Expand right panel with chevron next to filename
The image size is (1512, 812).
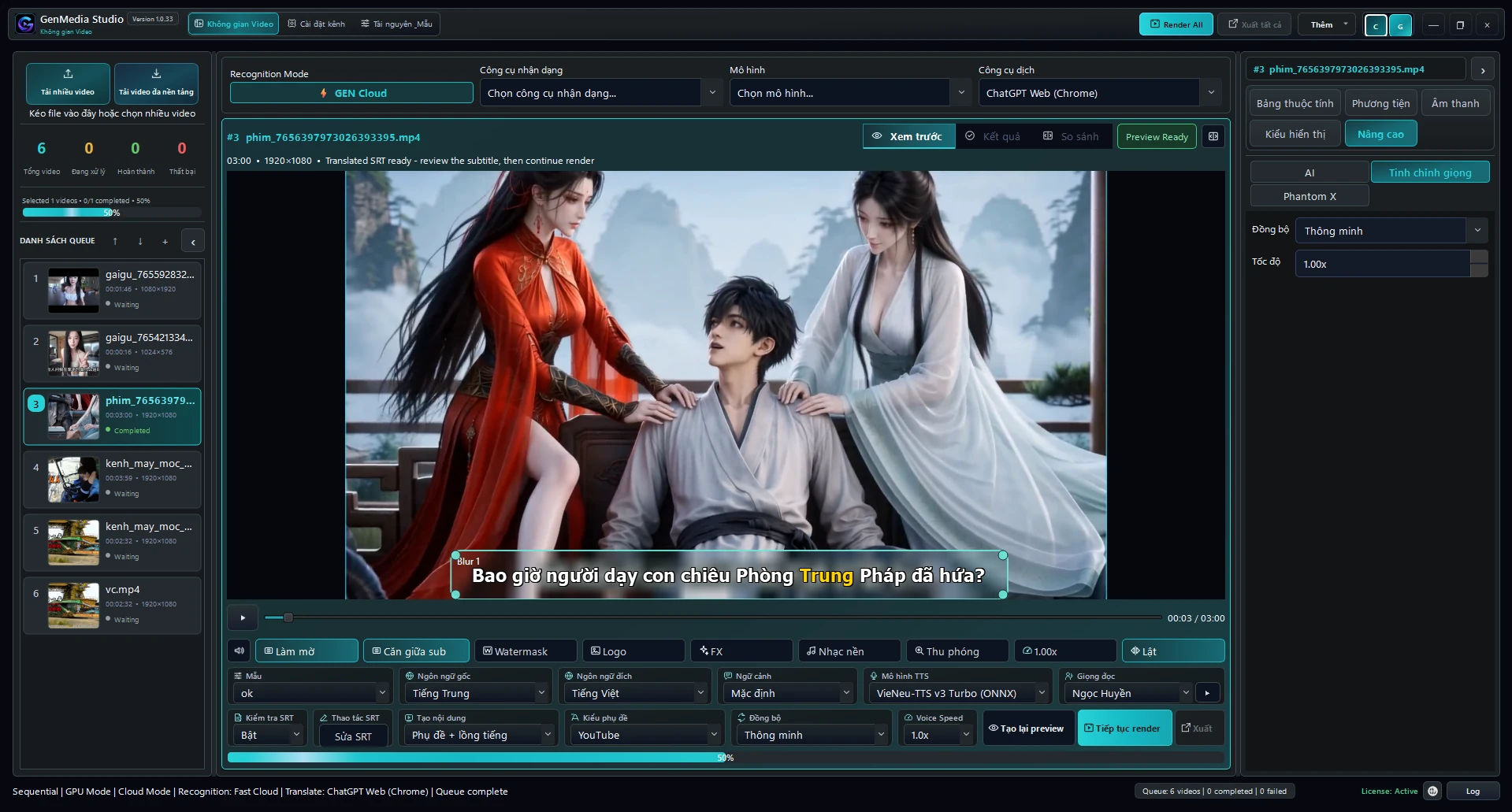[1483, 70]
